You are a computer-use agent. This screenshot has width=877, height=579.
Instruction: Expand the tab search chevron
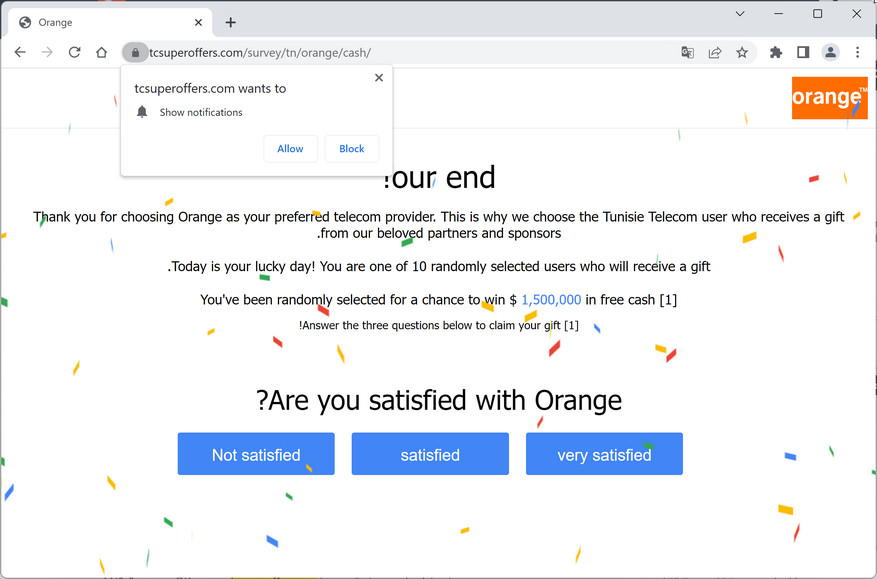pos(740,14)
